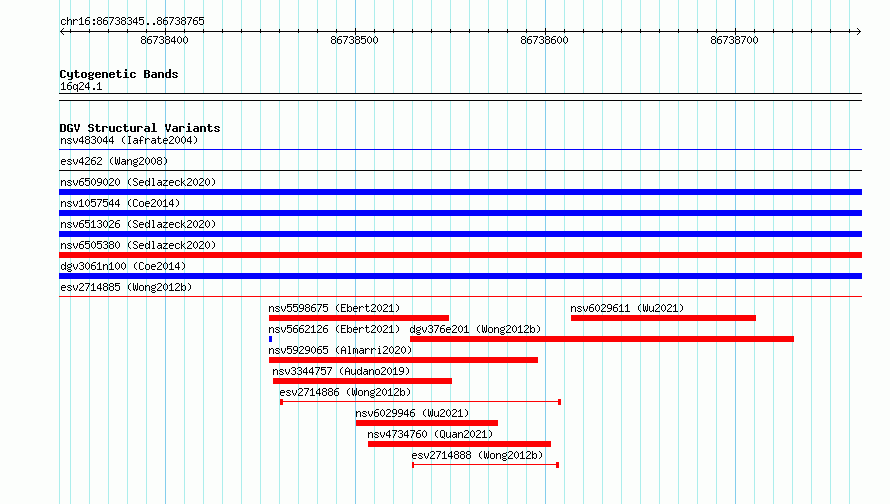Open variant nsv5929065 (Almarri2020) label
The width and height of the screenshot is (890, 504).
point(340,350)
